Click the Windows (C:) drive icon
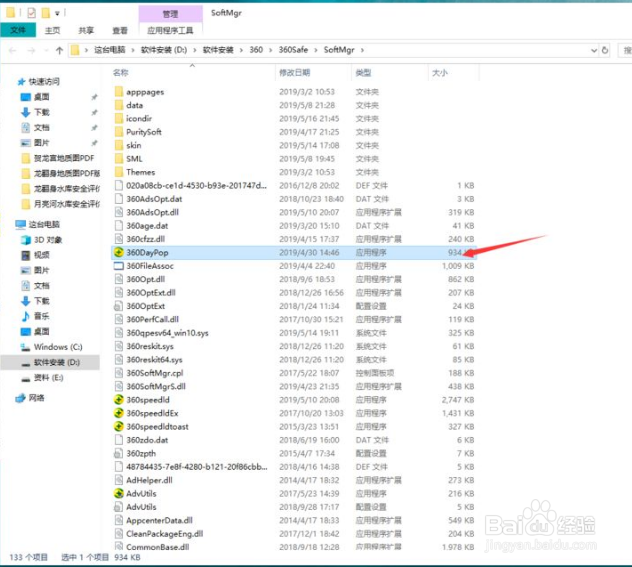 pos(26,347)
